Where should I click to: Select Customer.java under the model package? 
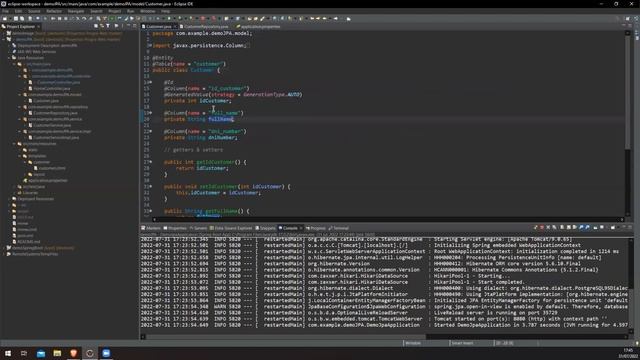pyautogui.click(x=46, y=100)
